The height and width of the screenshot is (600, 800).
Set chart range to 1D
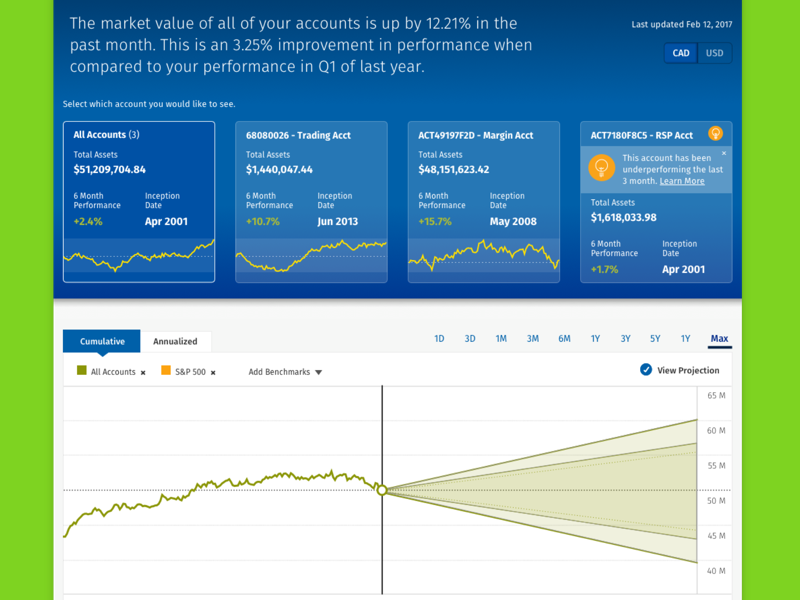[439, 339]
